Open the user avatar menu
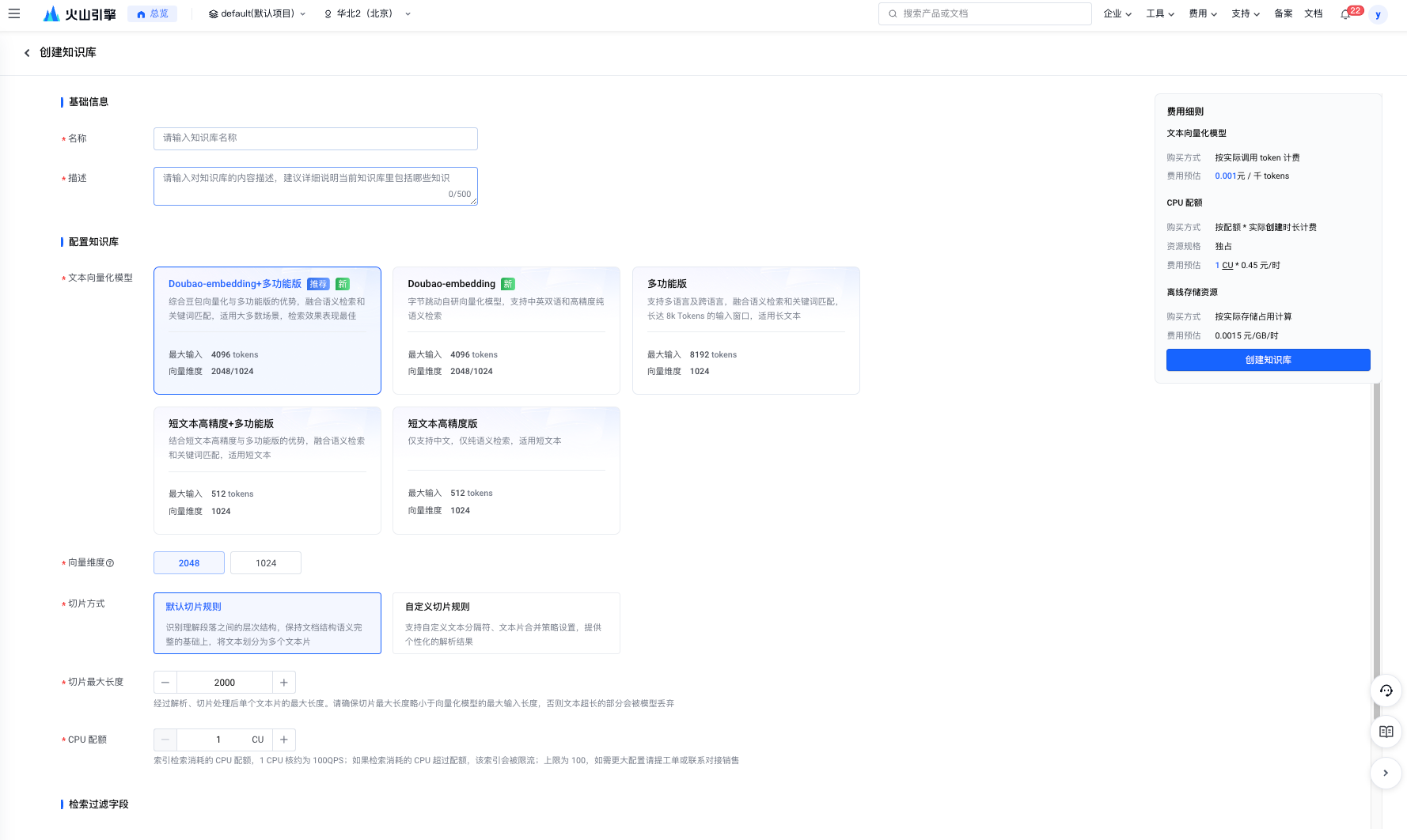This screenshot has width=1407, height=840. pyautogui.click(x=1378, y=14)
